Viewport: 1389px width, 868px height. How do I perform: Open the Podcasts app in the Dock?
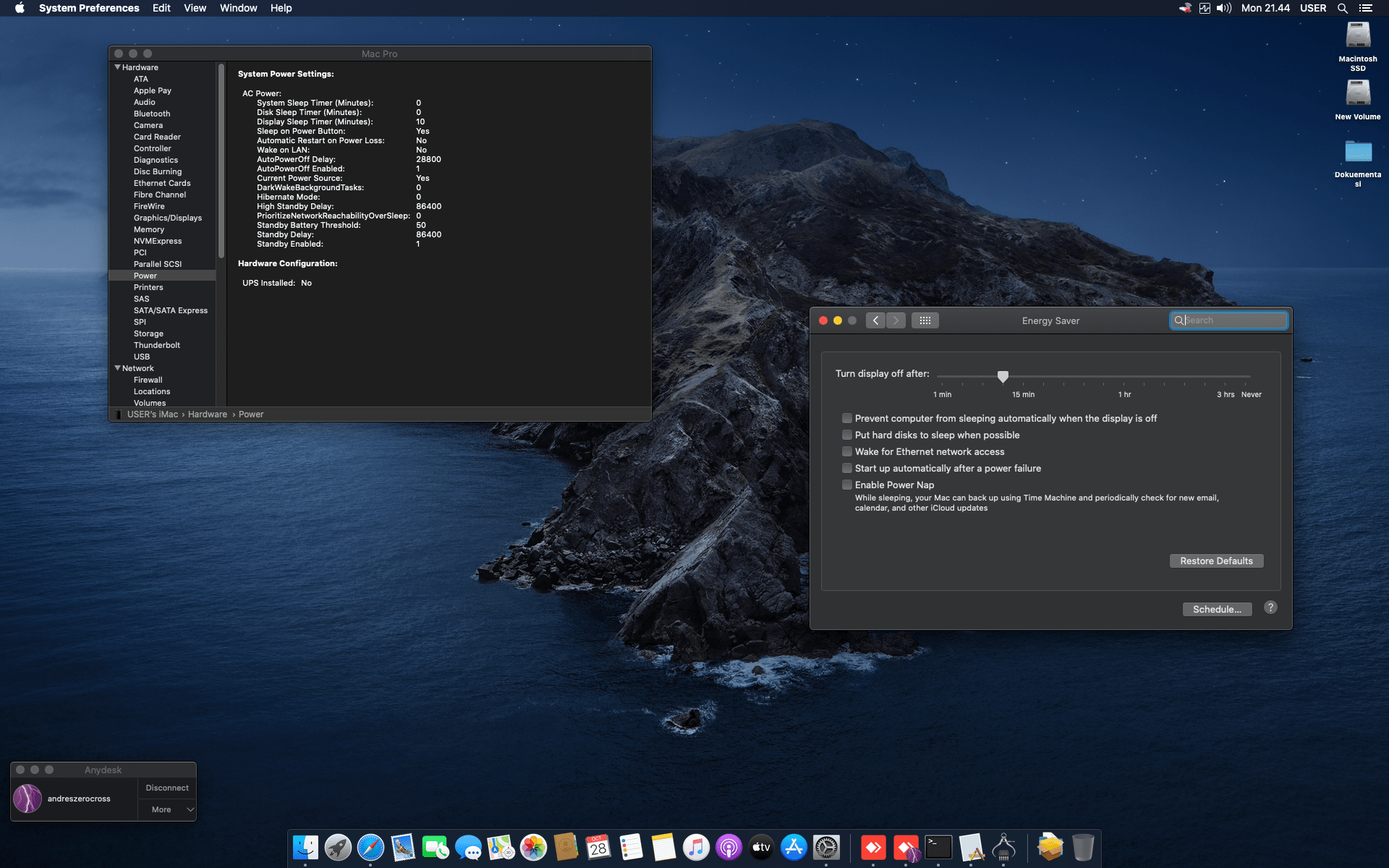point(729,847)
